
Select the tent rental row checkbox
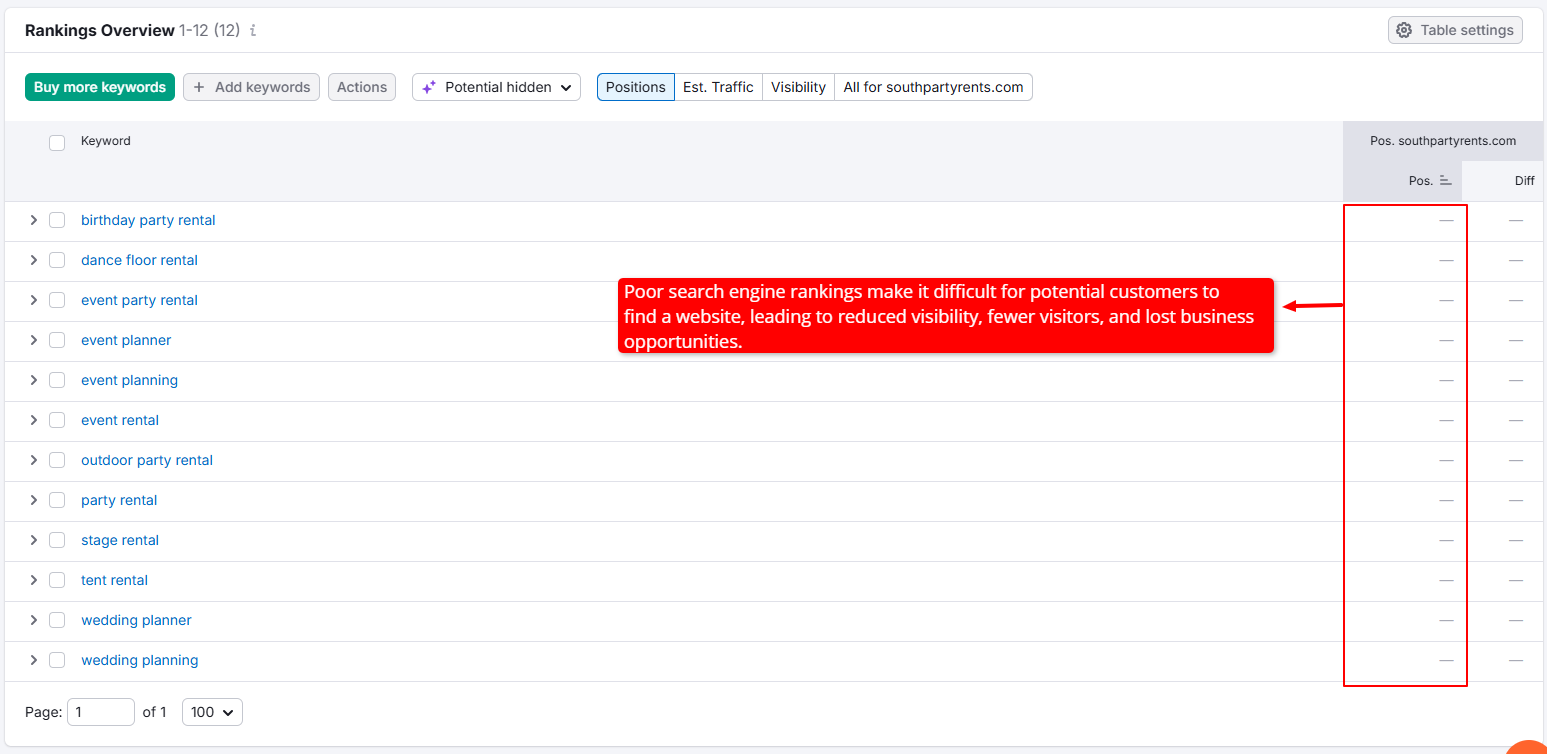pyautogui.click(x=57, y=580)
